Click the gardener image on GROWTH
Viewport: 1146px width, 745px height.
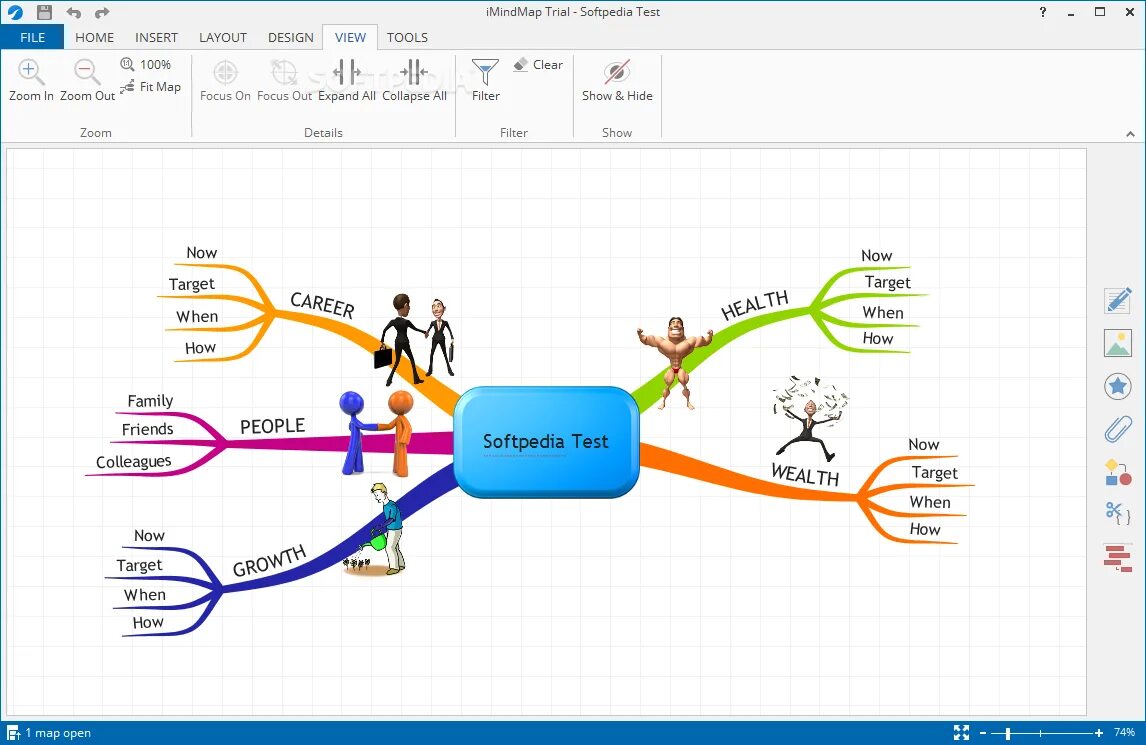click(376, 528)
